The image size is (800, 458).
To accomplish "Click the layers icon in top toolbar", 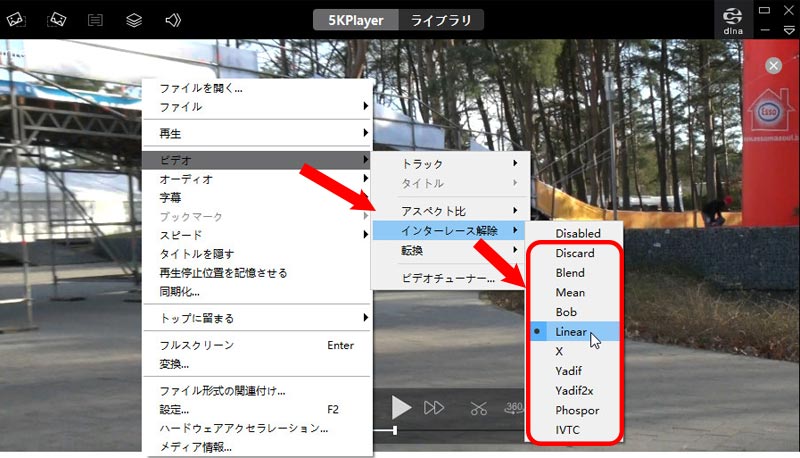I will (134, 20).
